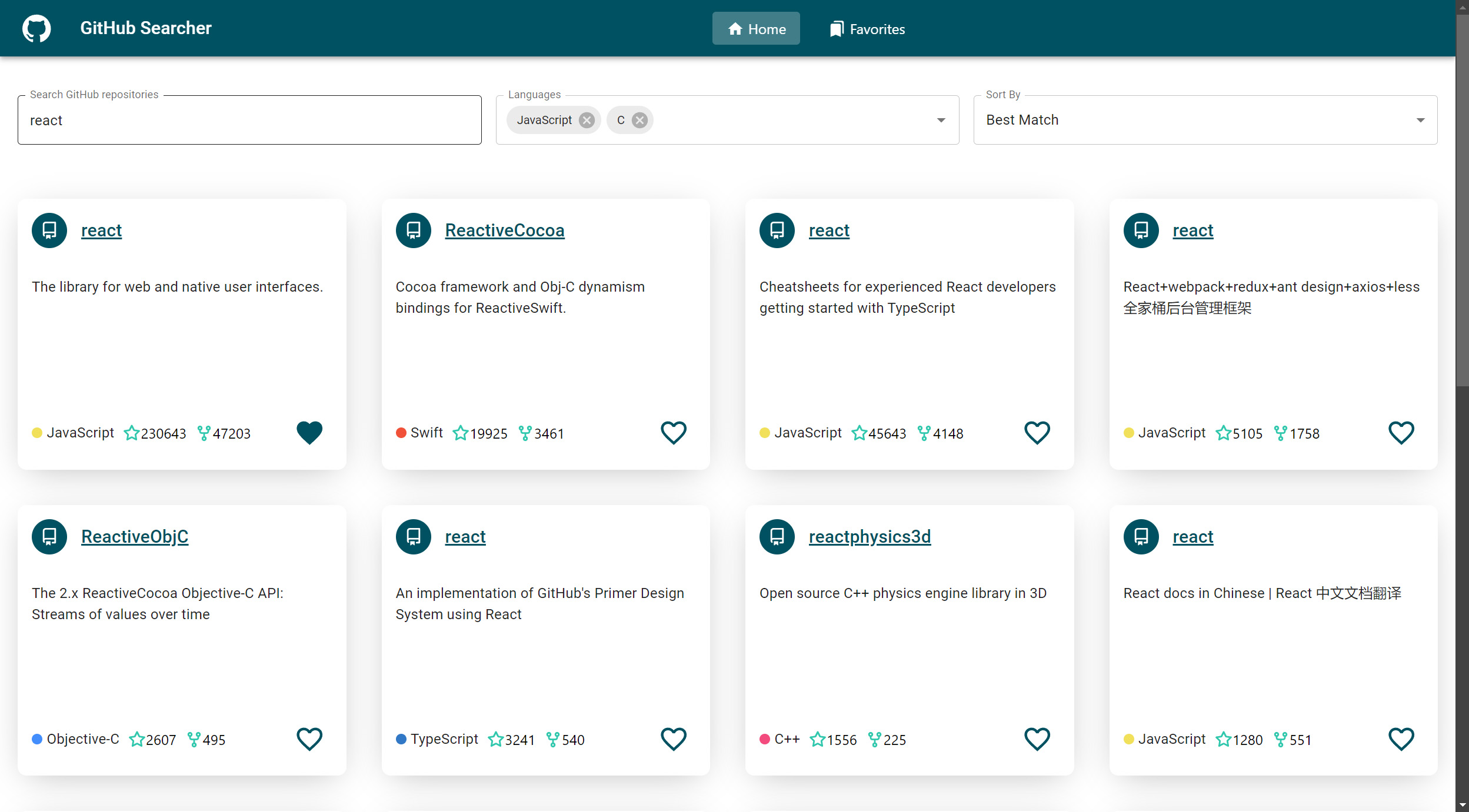Click the reactphysics3d repository avatar icon
The image size is (1469, 812).
click(777, 537)
